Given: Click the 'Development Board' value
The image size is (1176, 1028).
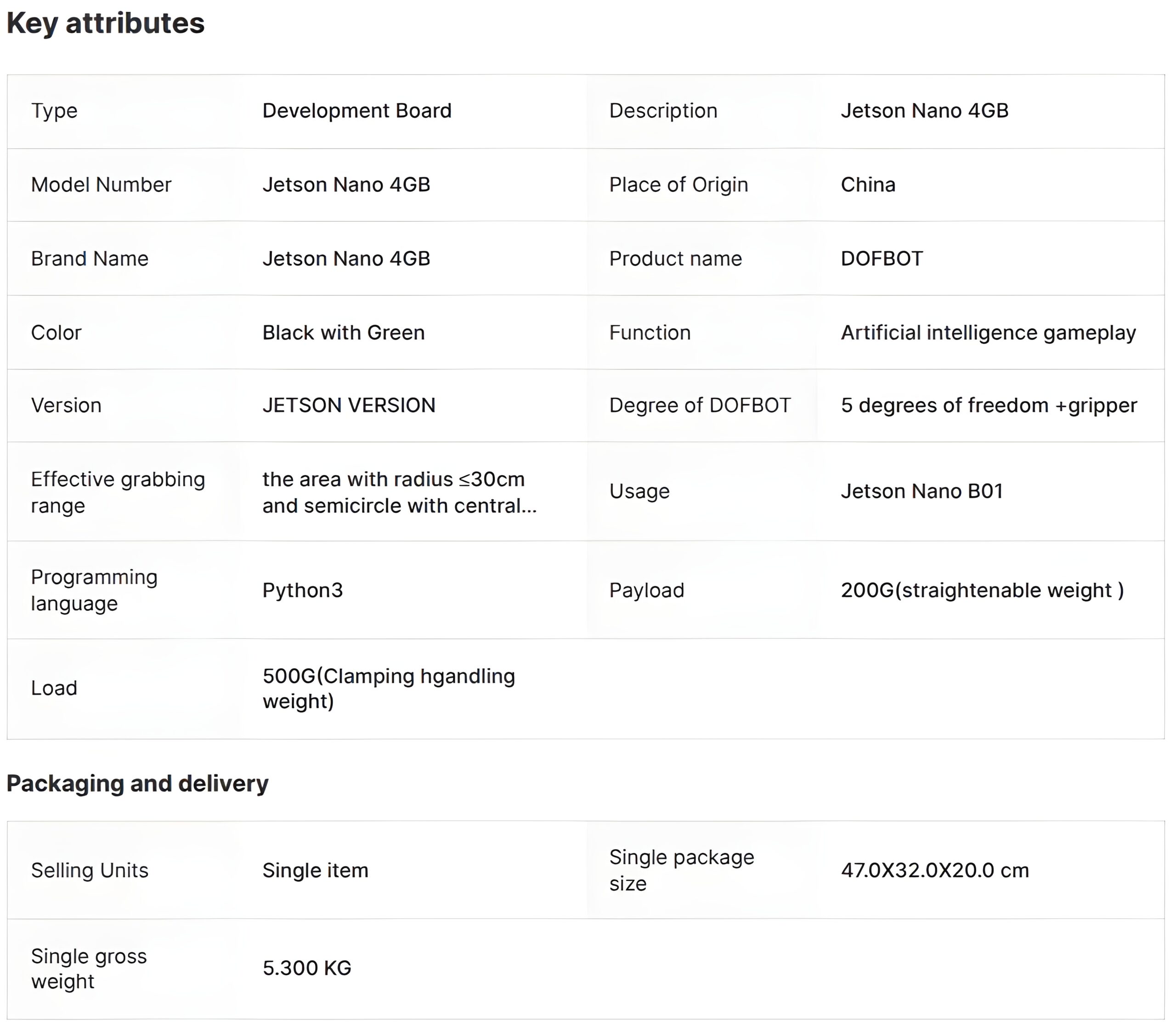Looking at the screenshot, I should 357,111.
